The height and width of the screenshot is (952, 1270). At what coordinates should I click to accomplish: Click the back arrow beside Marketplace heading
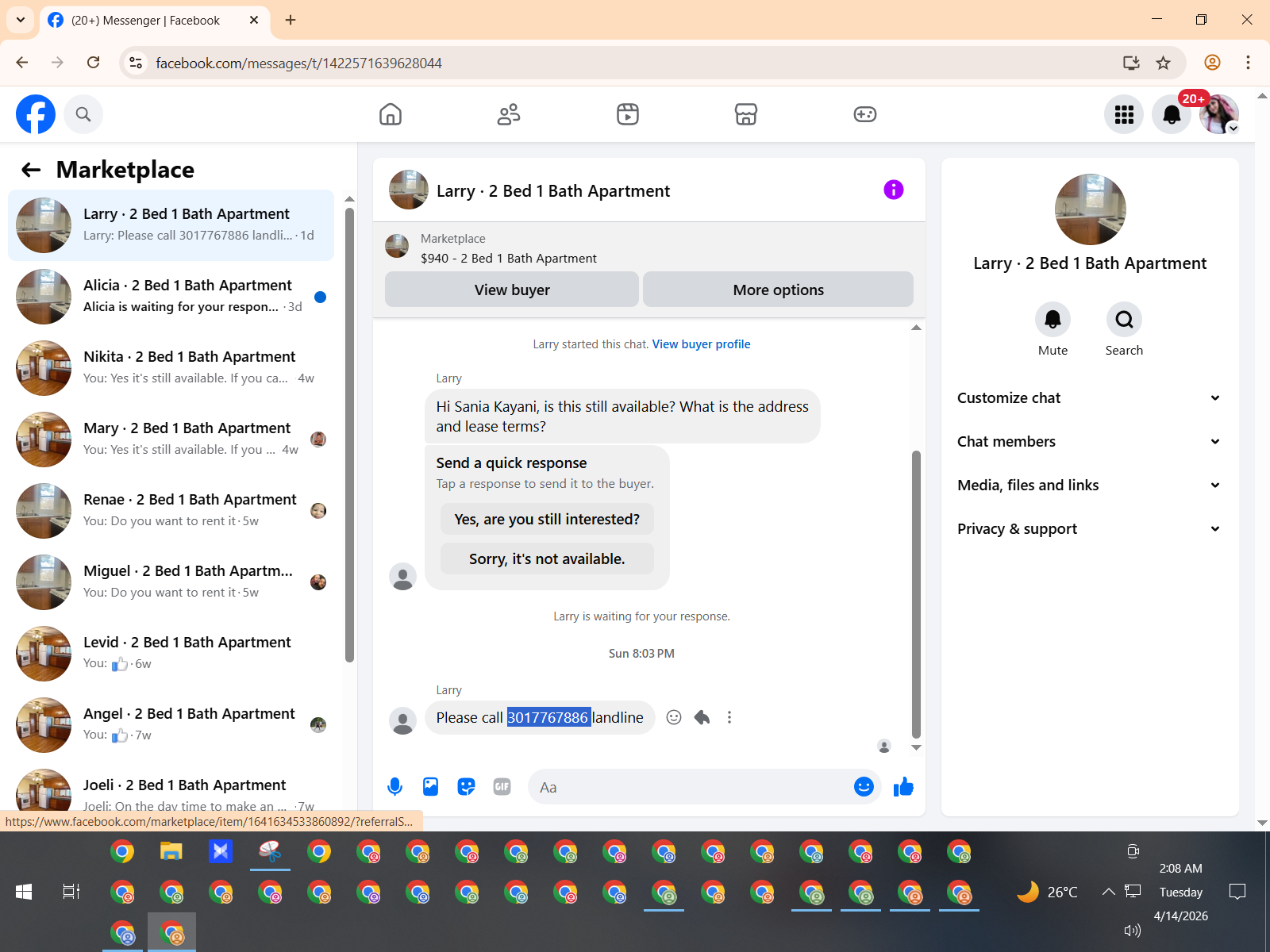31,170
